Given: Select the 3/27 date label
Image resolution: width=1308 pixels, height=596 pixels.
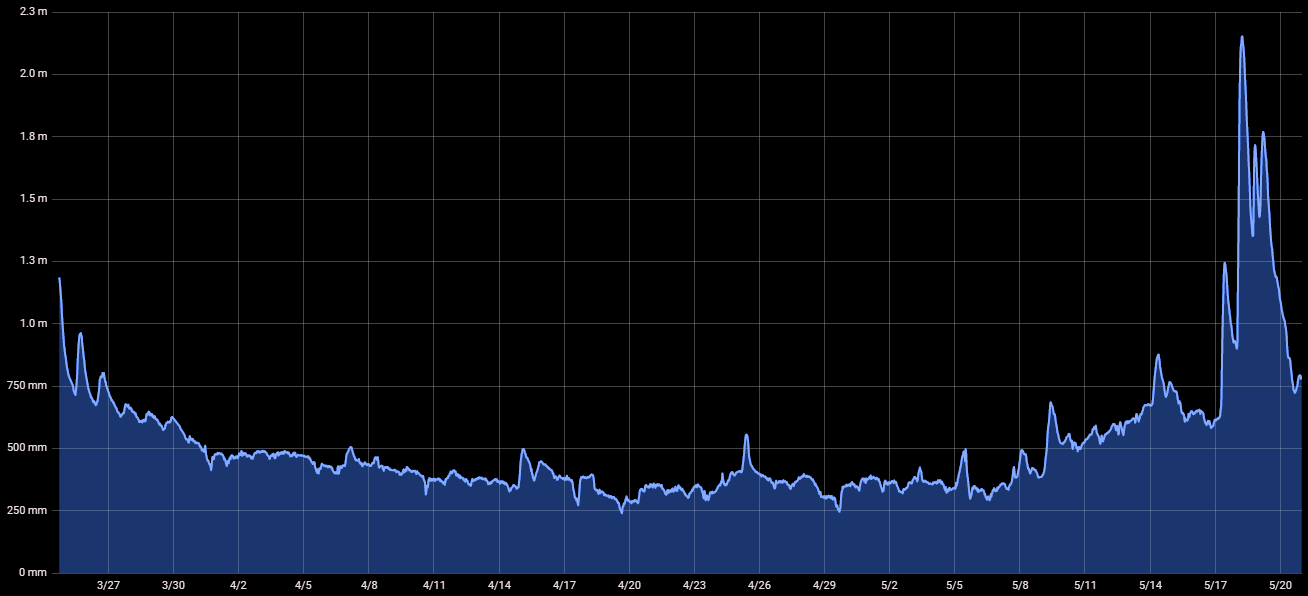Looking at the screenshot, I should [x=108, y=585].
